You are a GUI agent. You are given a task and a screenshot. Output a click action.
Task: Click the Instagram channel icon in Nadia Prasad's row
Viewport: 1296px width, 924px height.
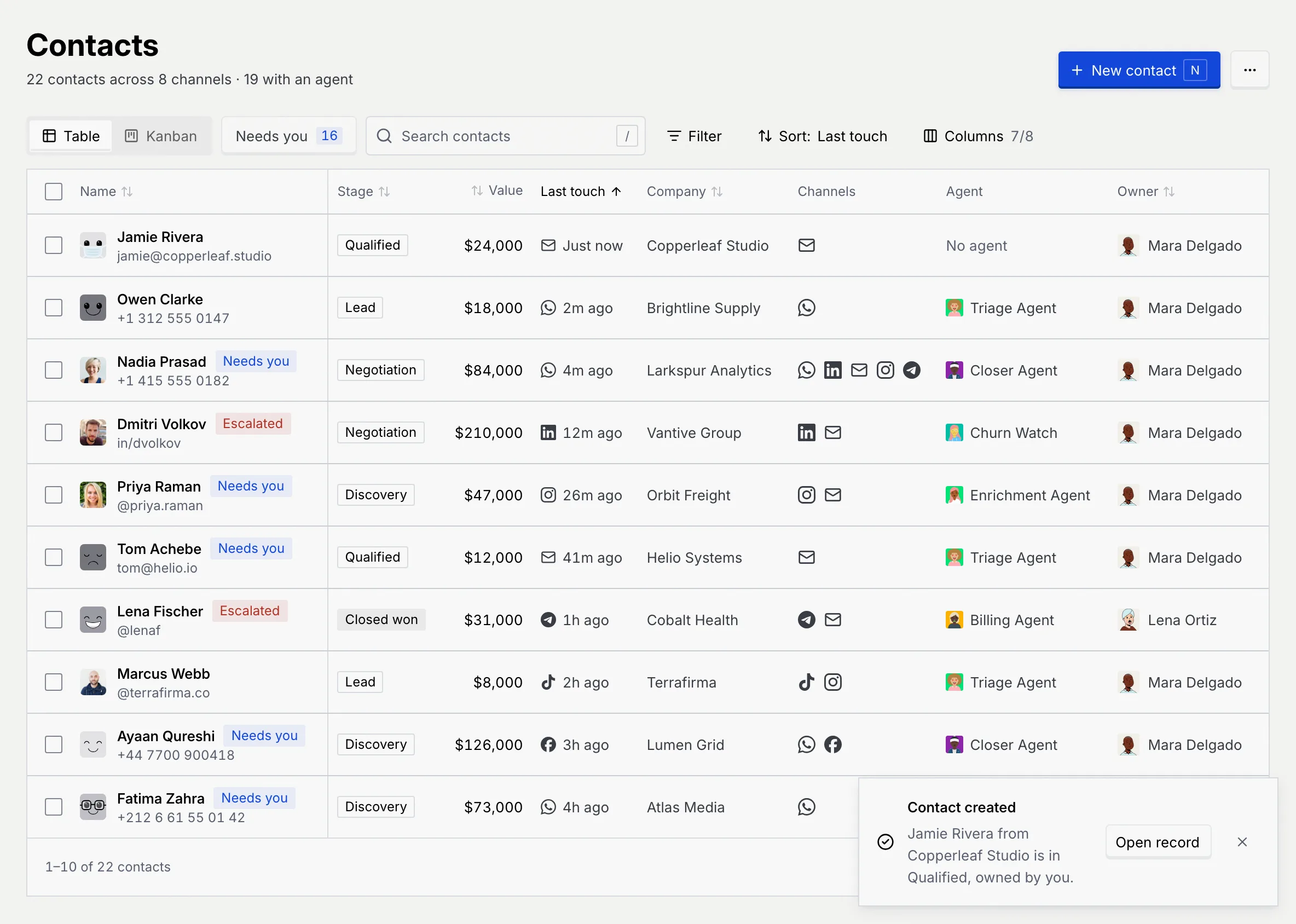tap(885, 371)
